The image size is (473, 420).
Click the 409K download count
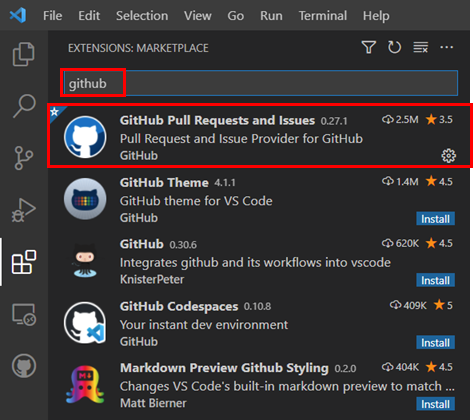tap(408, 305)
